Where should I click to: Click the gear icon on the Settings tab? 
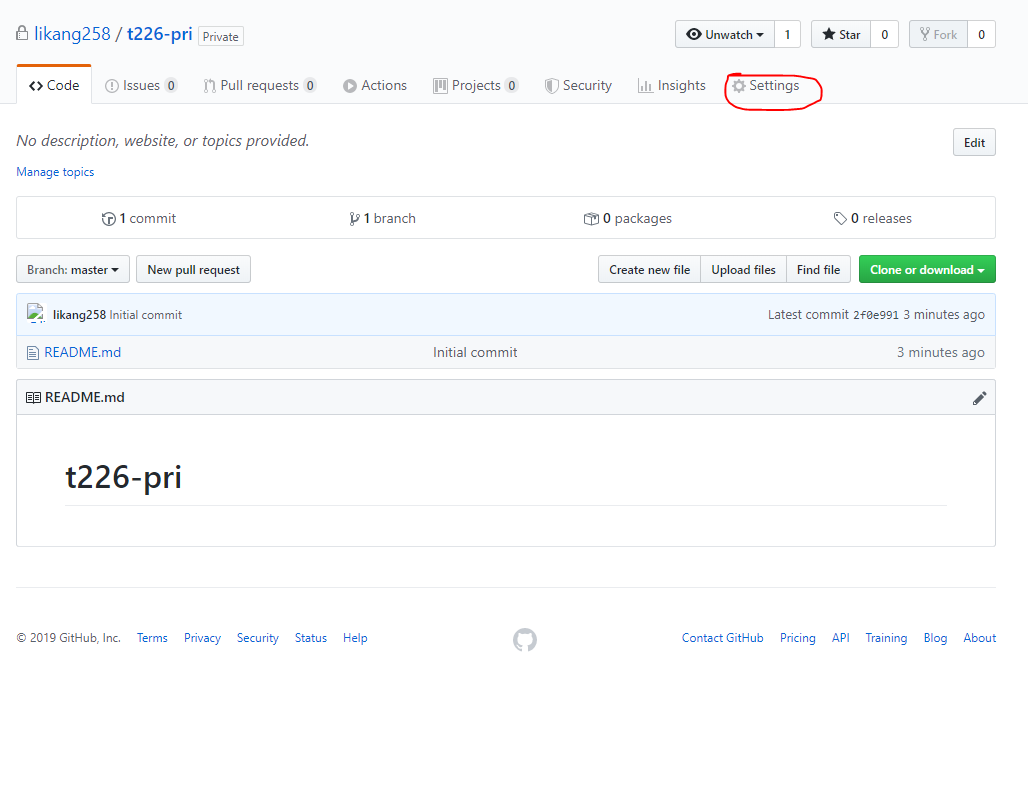(x=739, y=86)
